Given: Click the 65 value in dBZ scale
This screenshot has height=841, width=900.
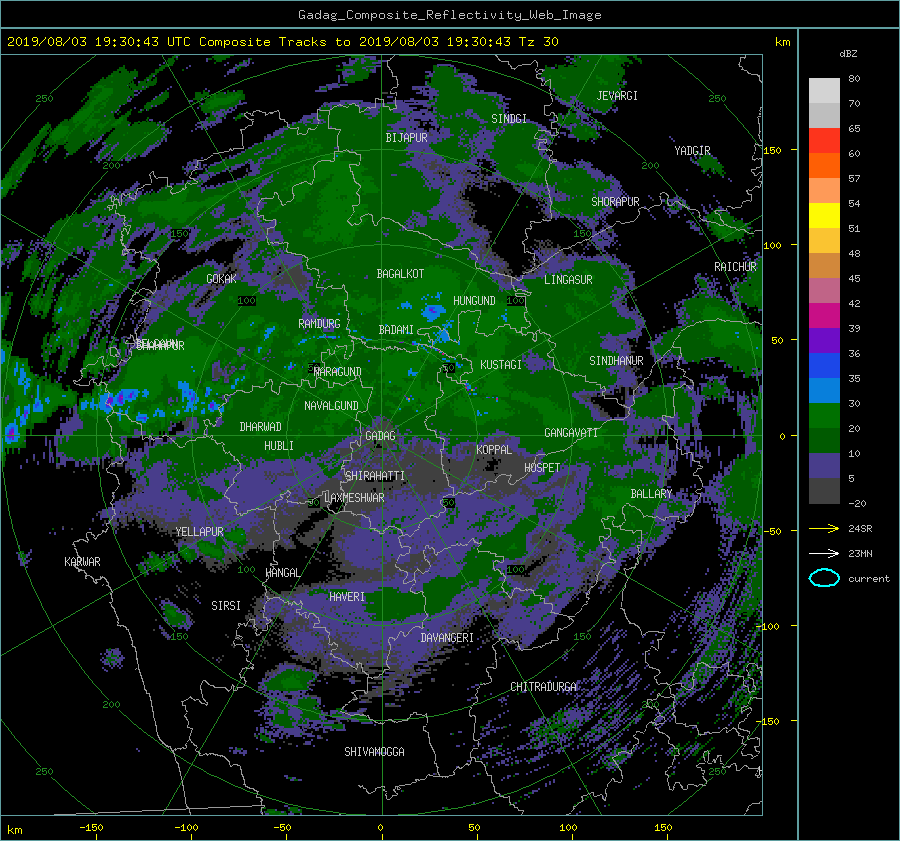Looking at the screenshot, I should [854, 129].
